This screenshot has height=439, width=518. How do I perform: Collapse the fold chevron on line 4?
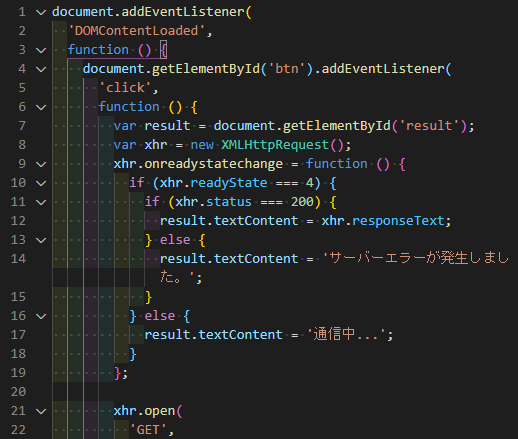click(41, 69)
